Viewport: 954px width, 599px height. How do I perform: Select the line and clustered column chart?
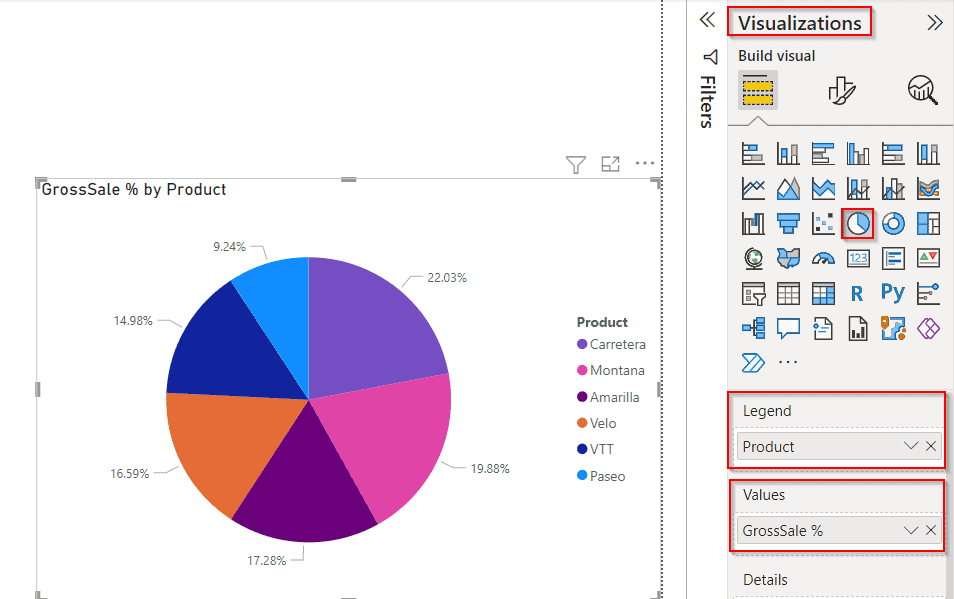[x=893, y=189]
